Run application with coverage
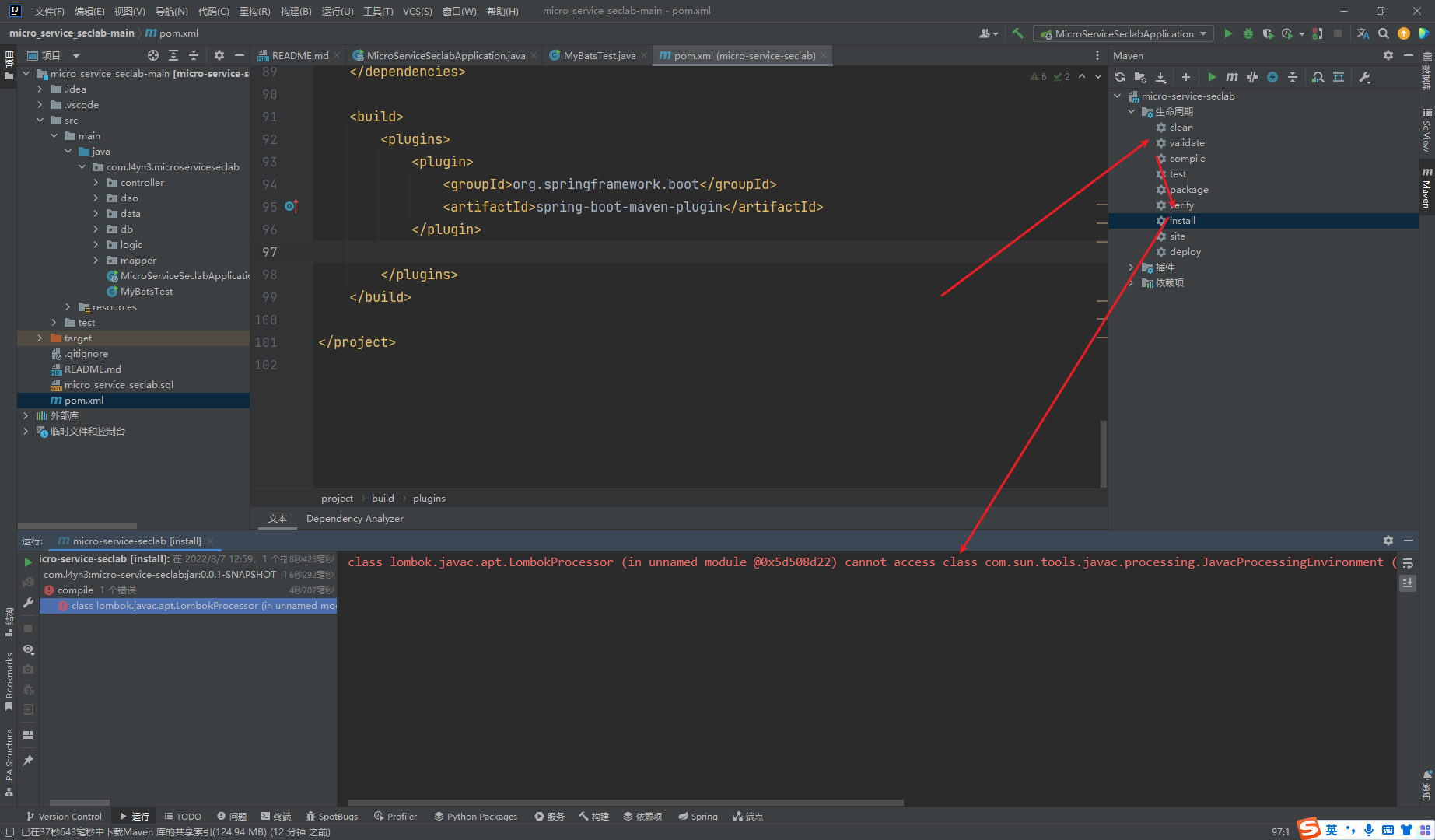This screenshot has height=840, width=1435. (x=1269, y=33)
